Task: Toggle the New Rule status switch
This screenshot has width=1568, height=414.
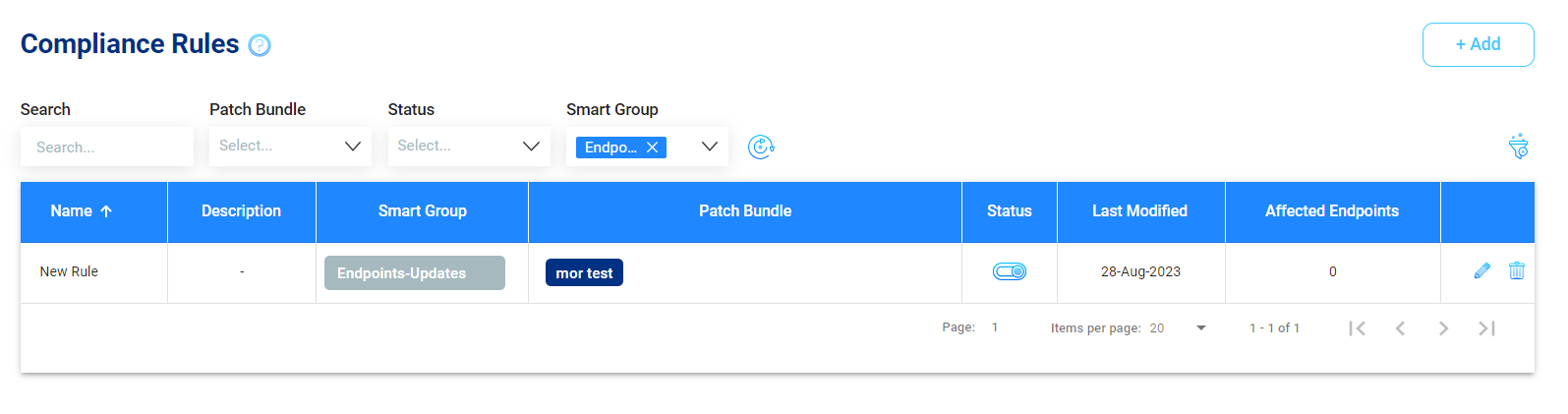Action: [1010, 271]
